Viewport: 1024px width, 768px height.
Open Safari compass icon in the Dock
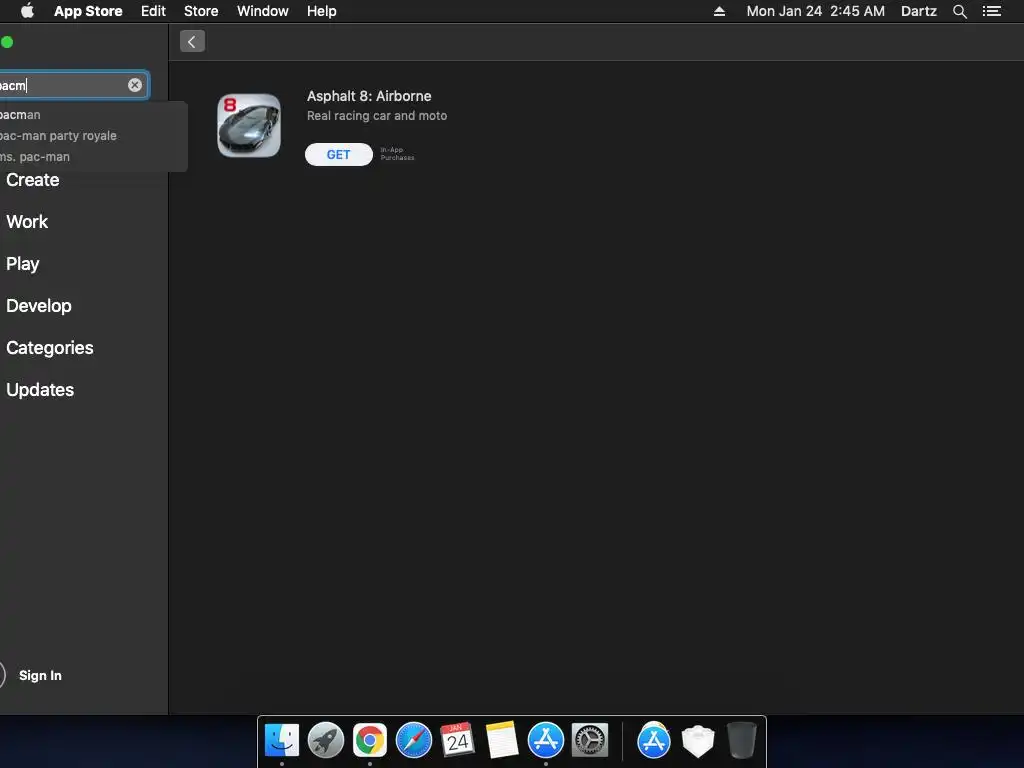coord(414,741)
